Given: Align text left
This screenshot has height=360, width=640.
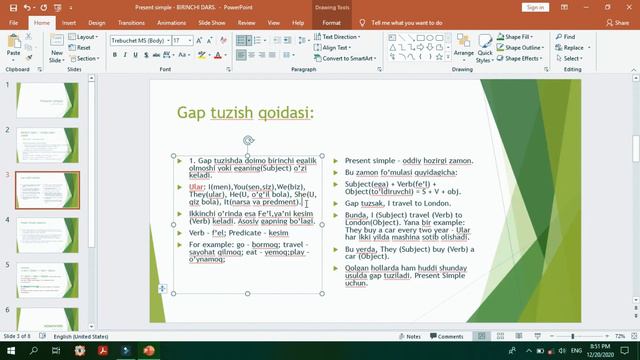Looking at the screenshot, I should pos(241,55).
